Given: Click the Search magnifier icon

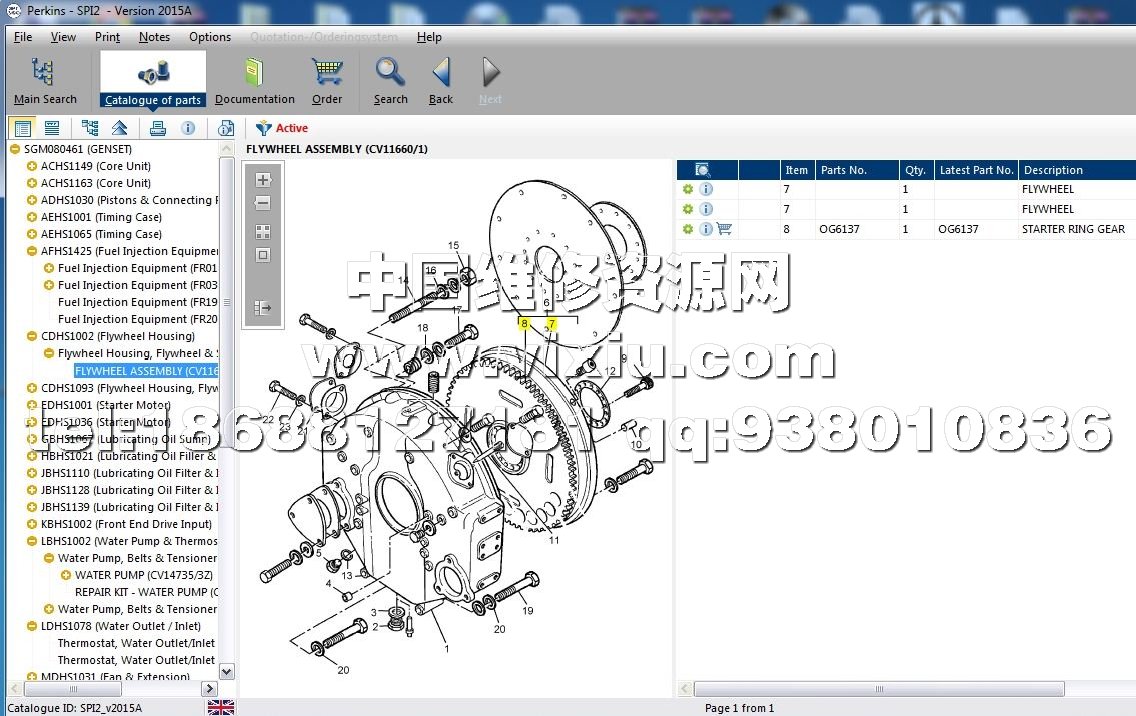Looking at the screenshot, I should pyautogui.click(x=390, y=80).
